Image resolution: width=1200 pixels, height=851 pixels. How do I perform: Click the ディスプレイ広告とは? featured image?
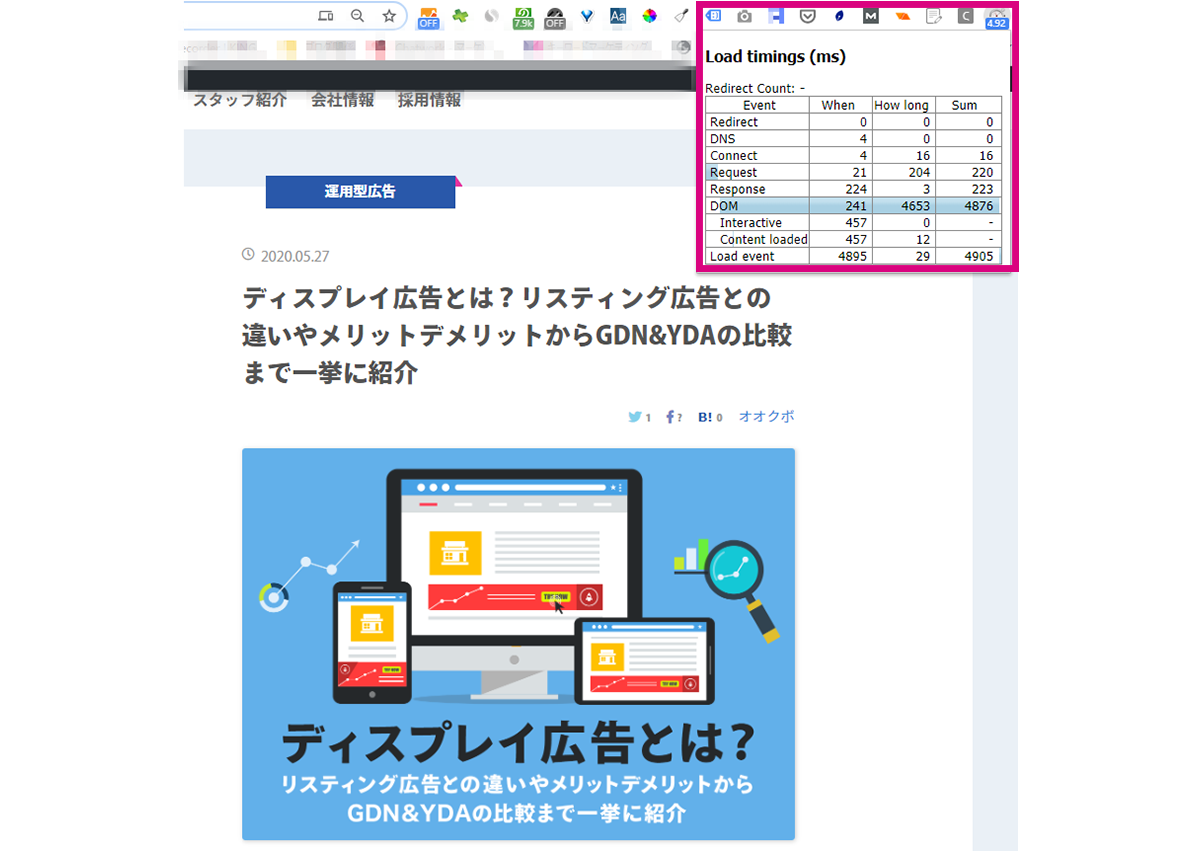click(518, 644)
